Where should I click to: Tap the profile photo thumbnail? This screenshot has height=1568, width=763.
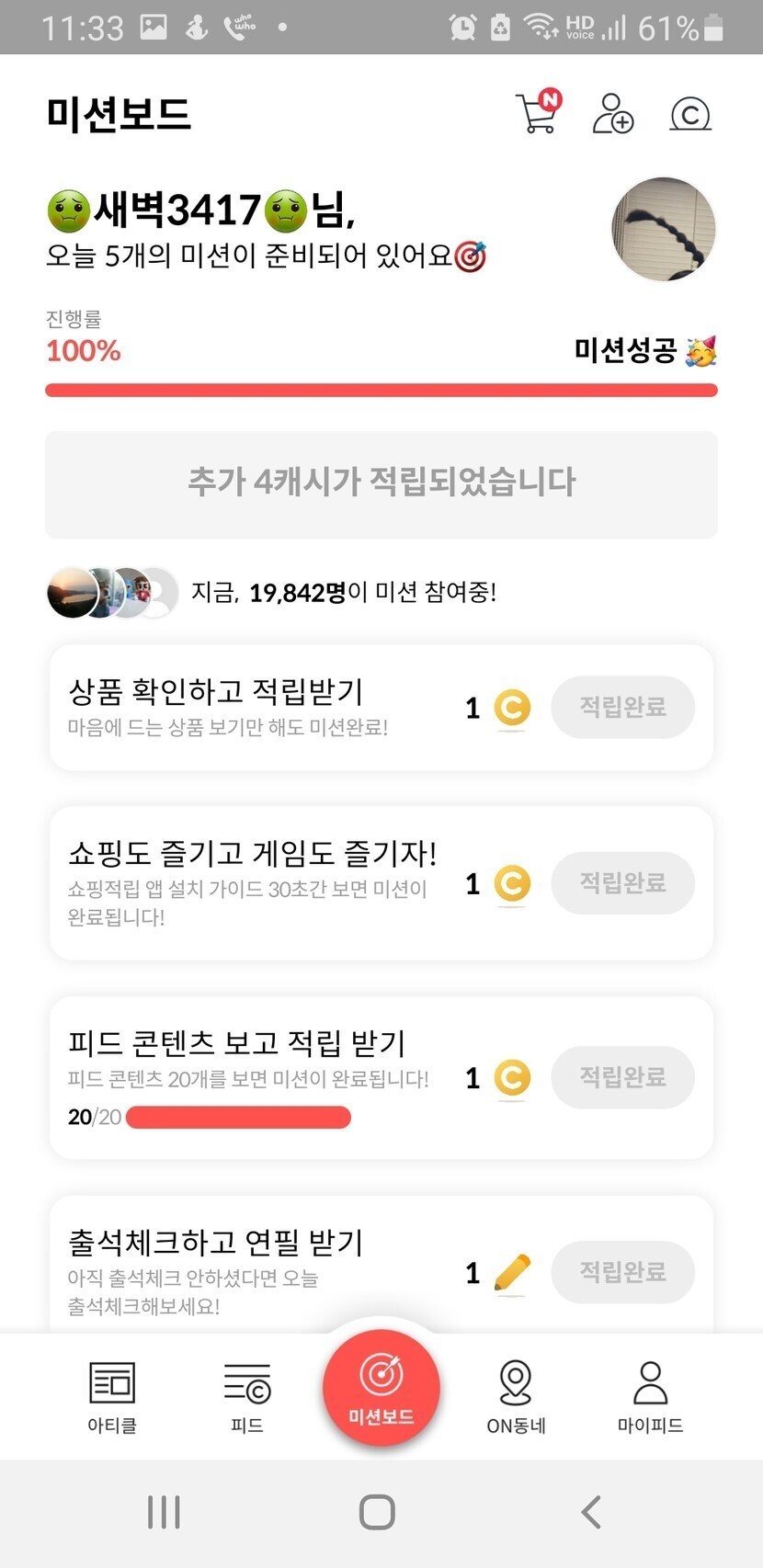pyautogui.click(x=664, y=229)
